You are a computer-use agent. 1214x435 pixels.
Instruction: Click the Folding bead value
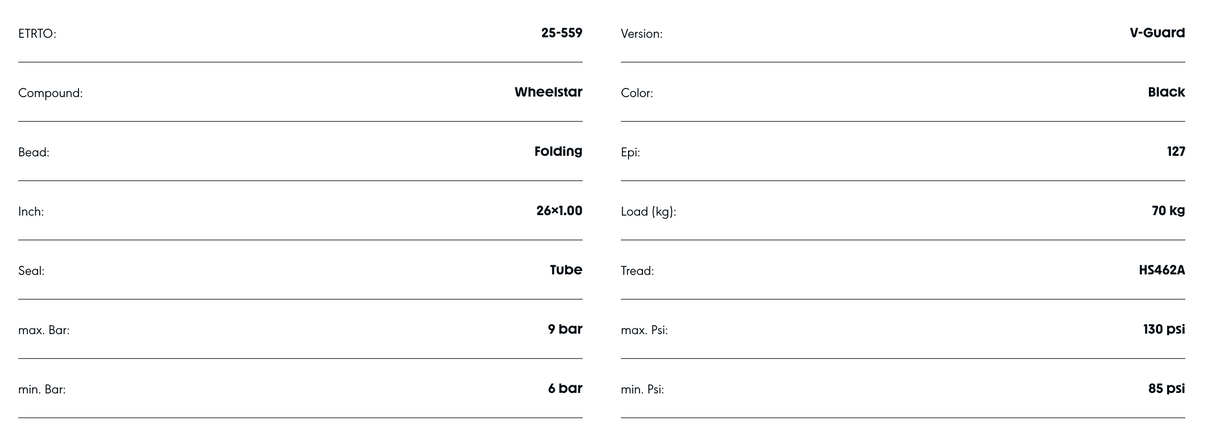click(x=558, y=151)
